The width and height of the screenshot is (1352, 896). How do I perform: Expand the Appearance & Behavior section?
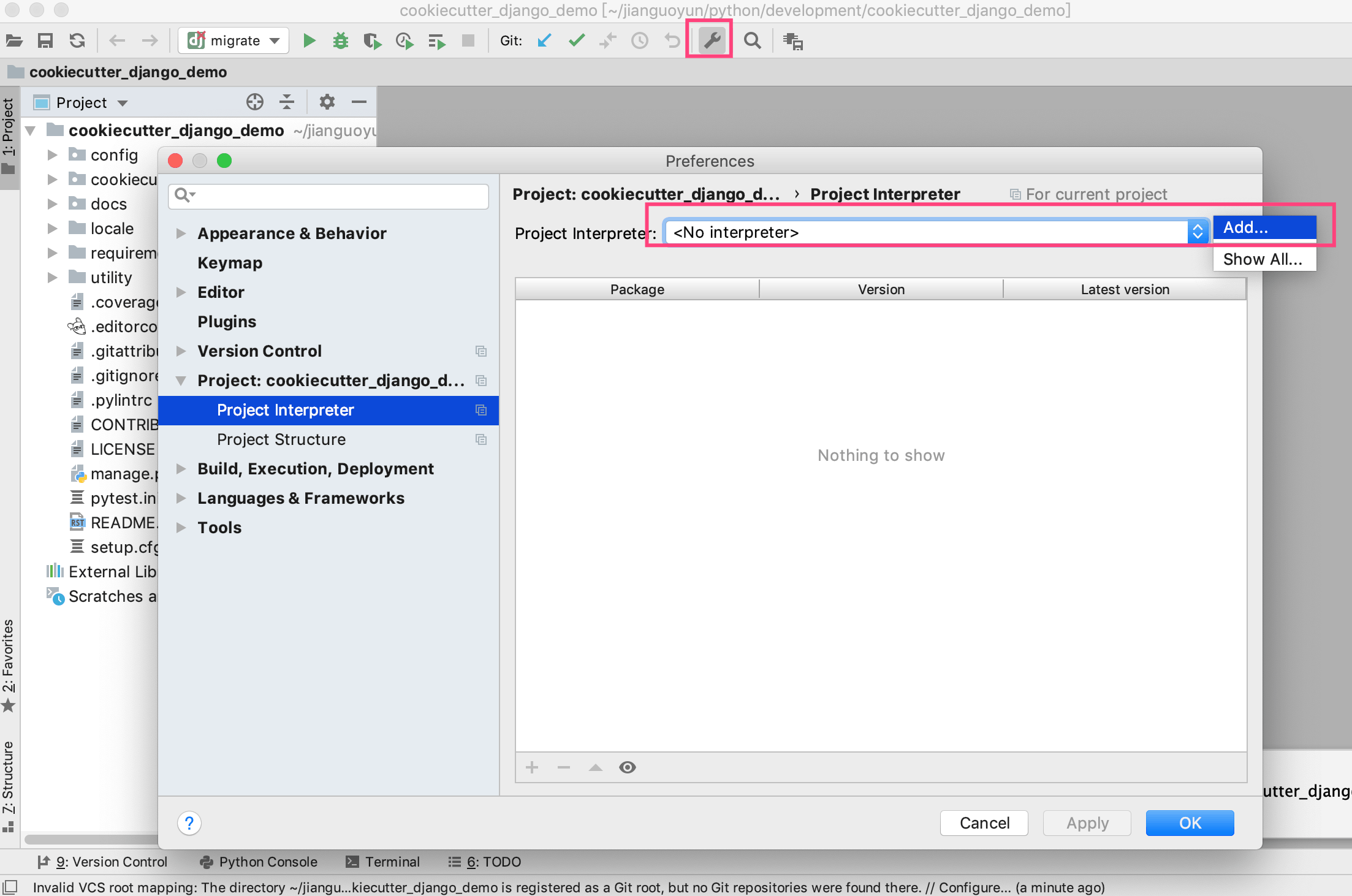click(181, 233)
